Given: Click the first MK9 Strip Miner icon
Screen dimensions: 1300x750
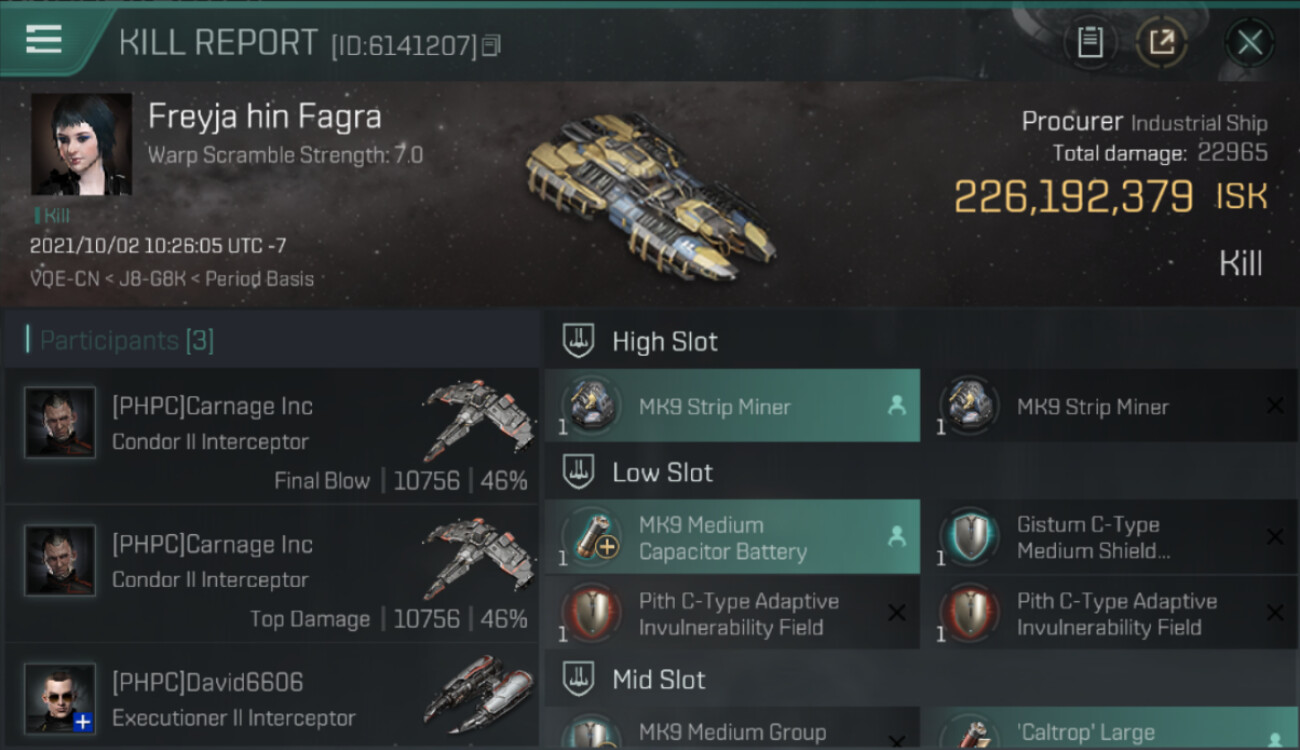Looking at the screenshot, I should [591, 406].
